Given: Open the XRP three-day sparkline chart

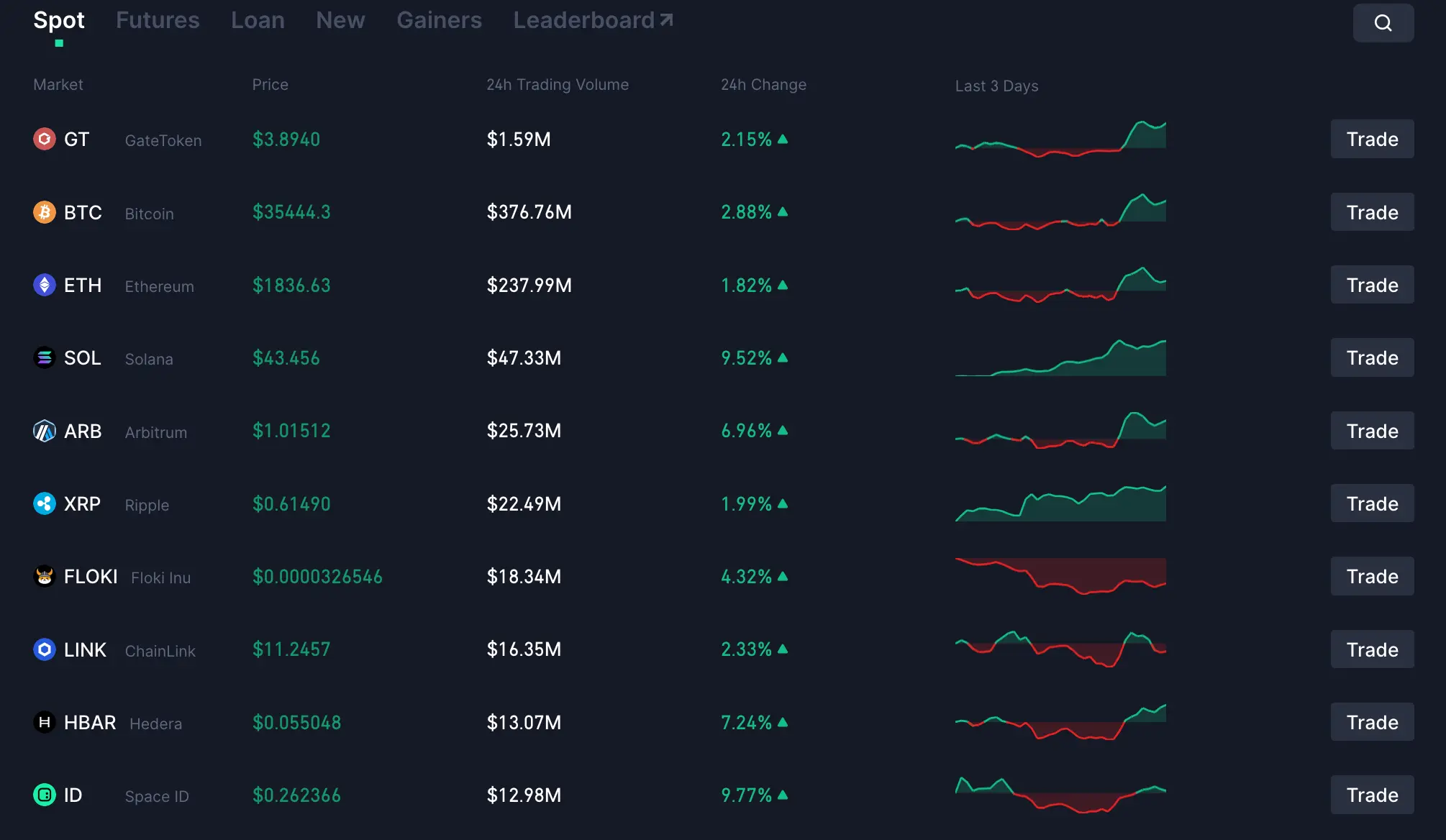Looking at the screenshot, I should (1060, 503).
